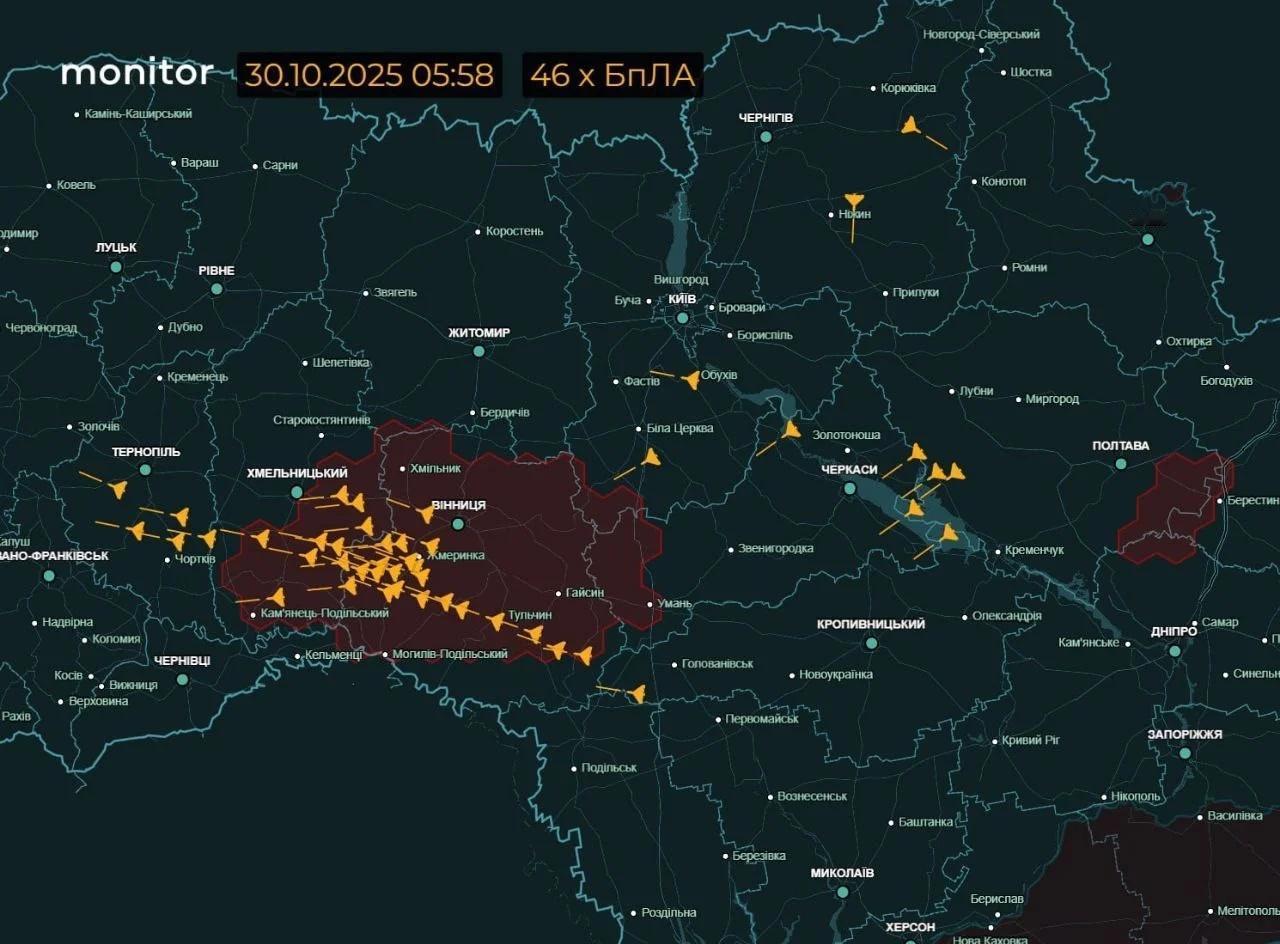Screen dimensions: 1280x944
Task: Select the drone just below Тульчин label
Action: coord(533,634)
